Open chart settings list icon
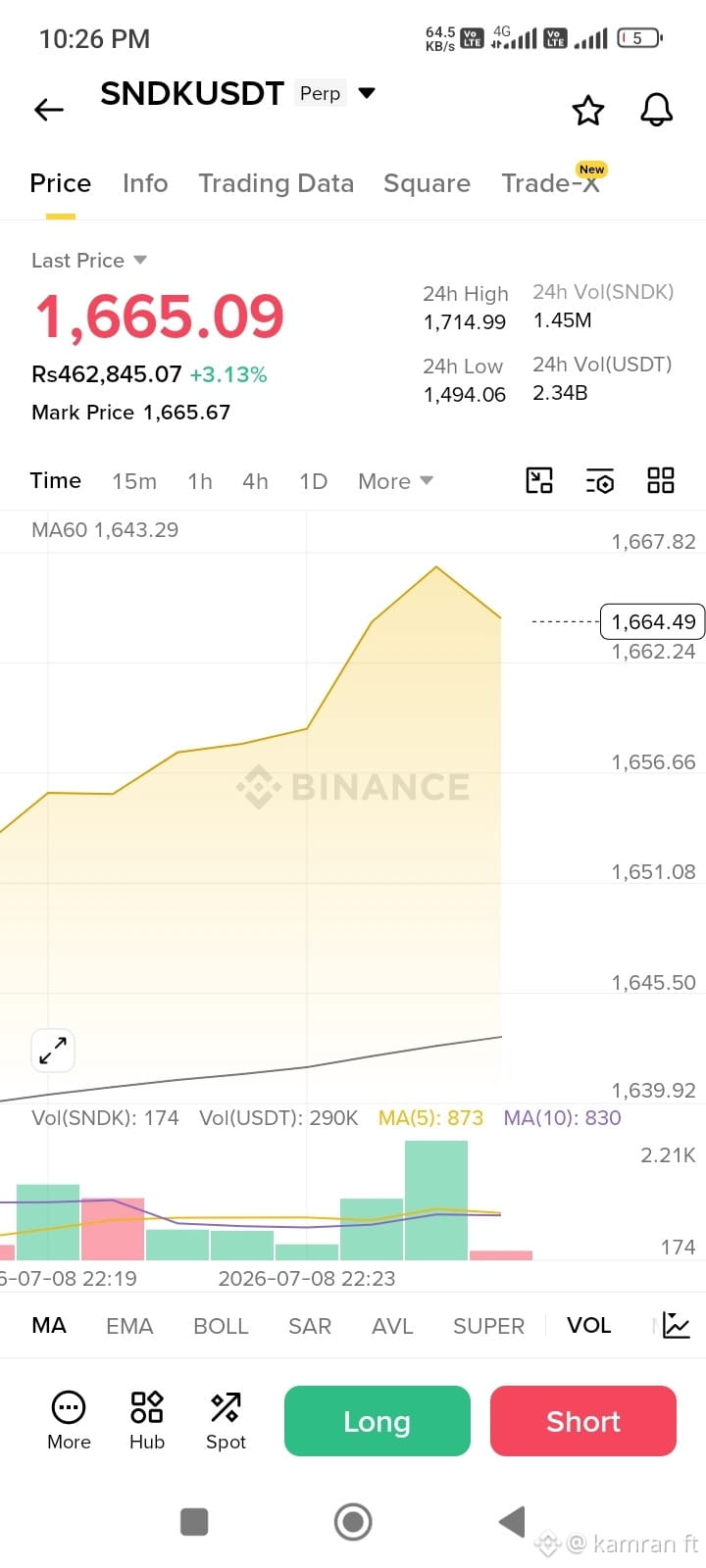 (x=600, y=480)
